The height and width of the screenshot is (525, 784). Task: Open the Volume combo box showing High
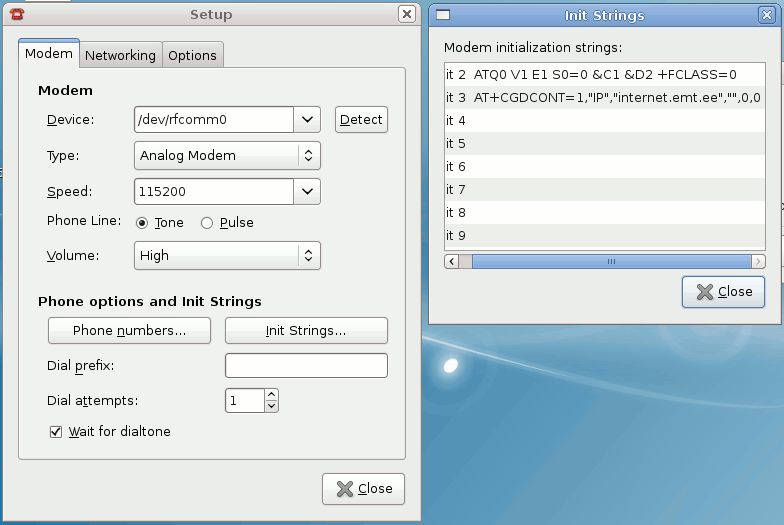(x=227, y=256)
